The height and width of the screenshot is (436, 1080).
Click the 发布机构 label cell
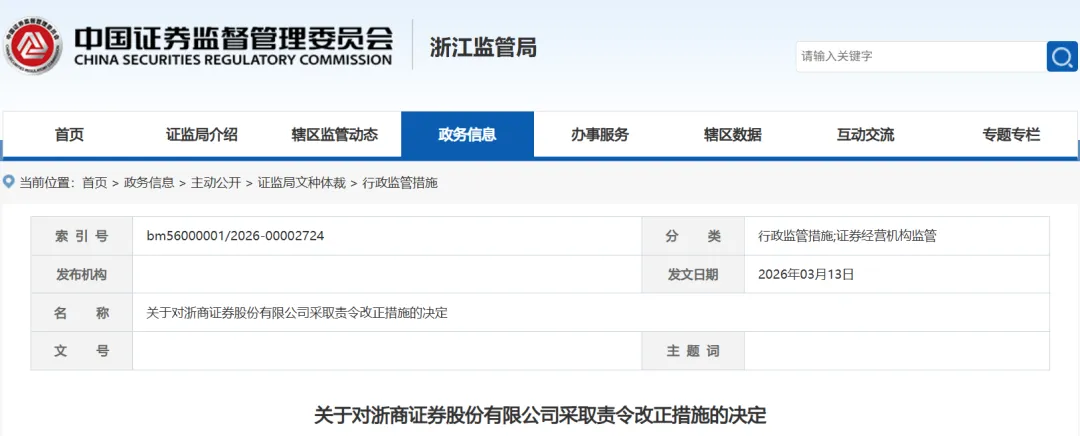81,274
